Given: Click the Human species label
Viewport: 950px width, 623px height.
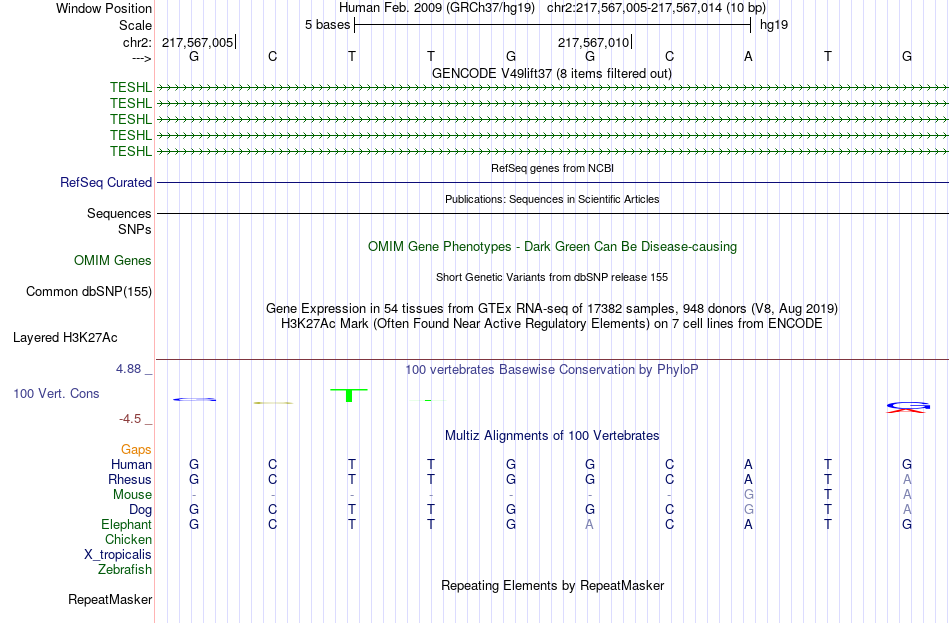Looking at the screenshot, I should pyautogui.click(x=131, y=465).
